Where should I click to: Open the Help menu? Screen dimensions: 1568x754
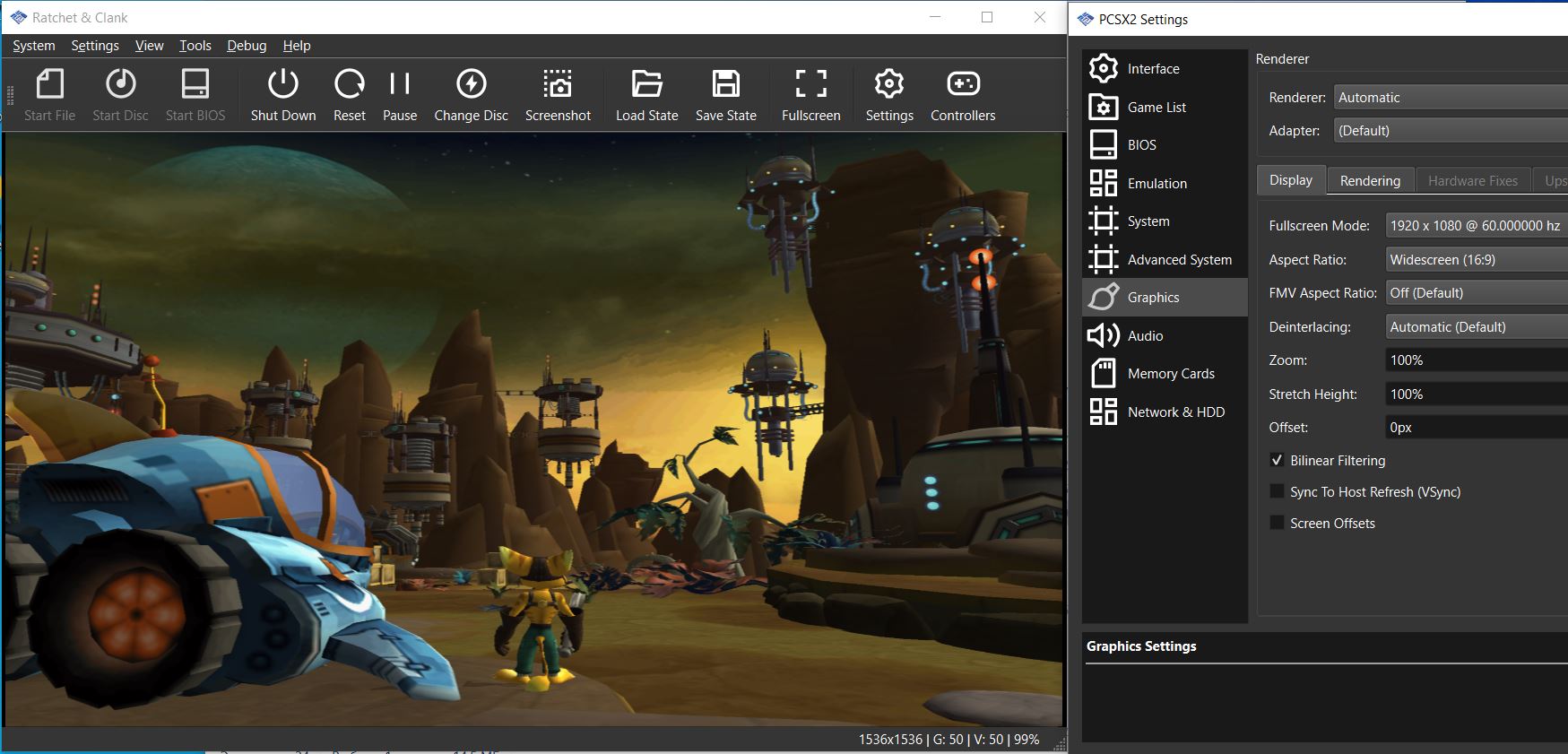click(297, 45)
